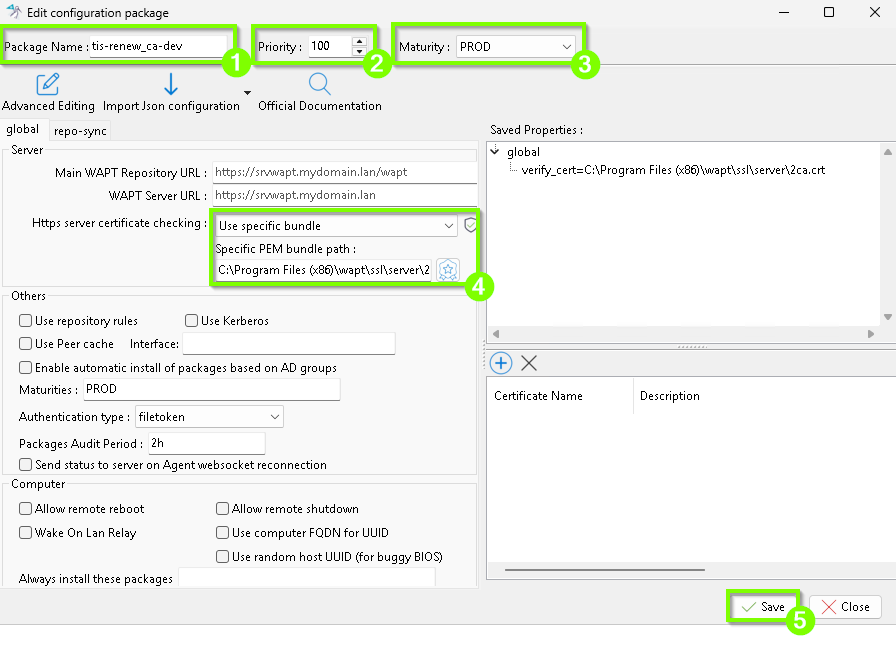
Task: Toggle the Use Kerberos checkbox
Action: click(192, 321)
